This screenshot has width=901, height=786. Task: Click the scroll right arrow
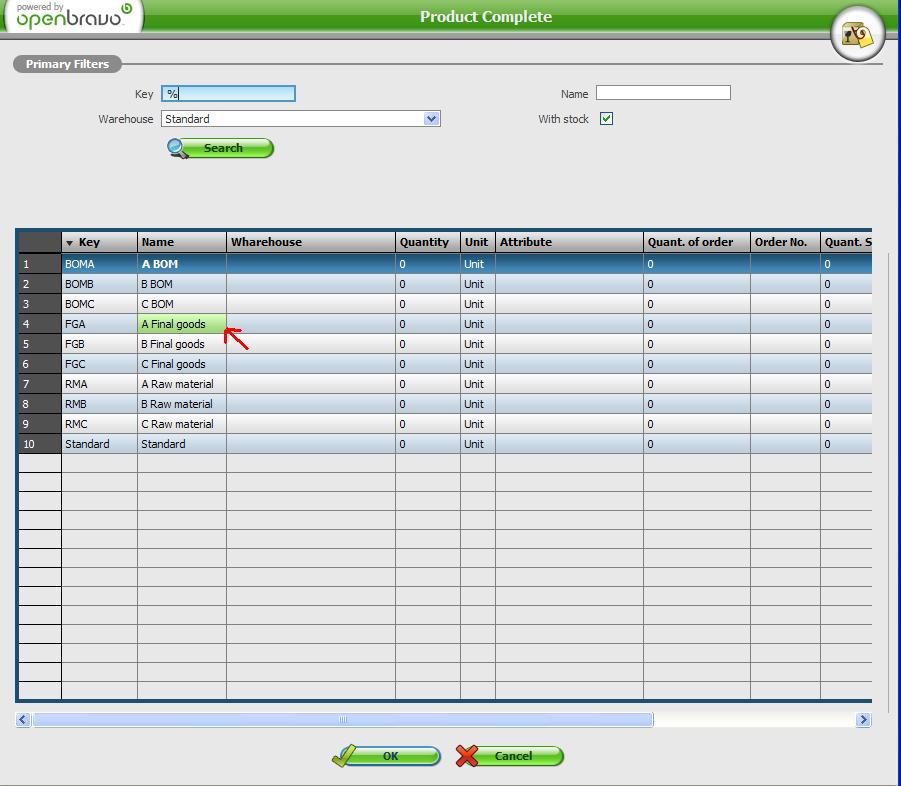(863, 719)
